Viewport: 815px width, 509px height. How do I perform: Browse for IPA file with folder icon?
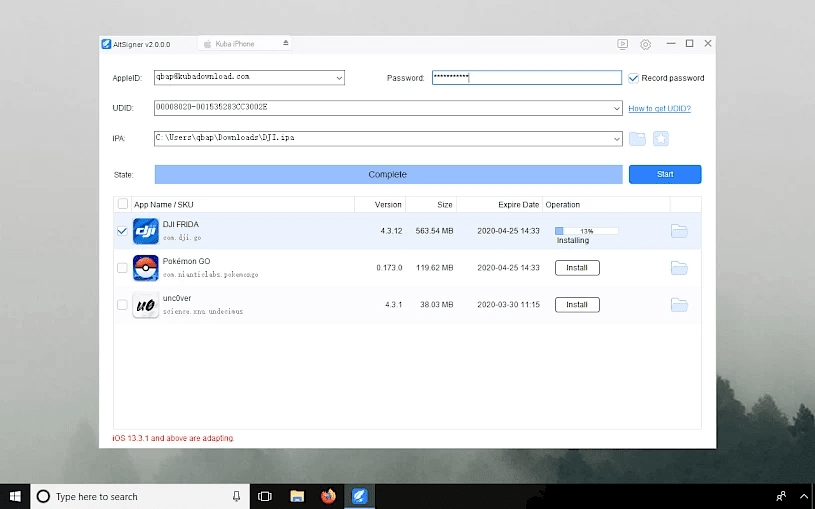tap(637, 138)
